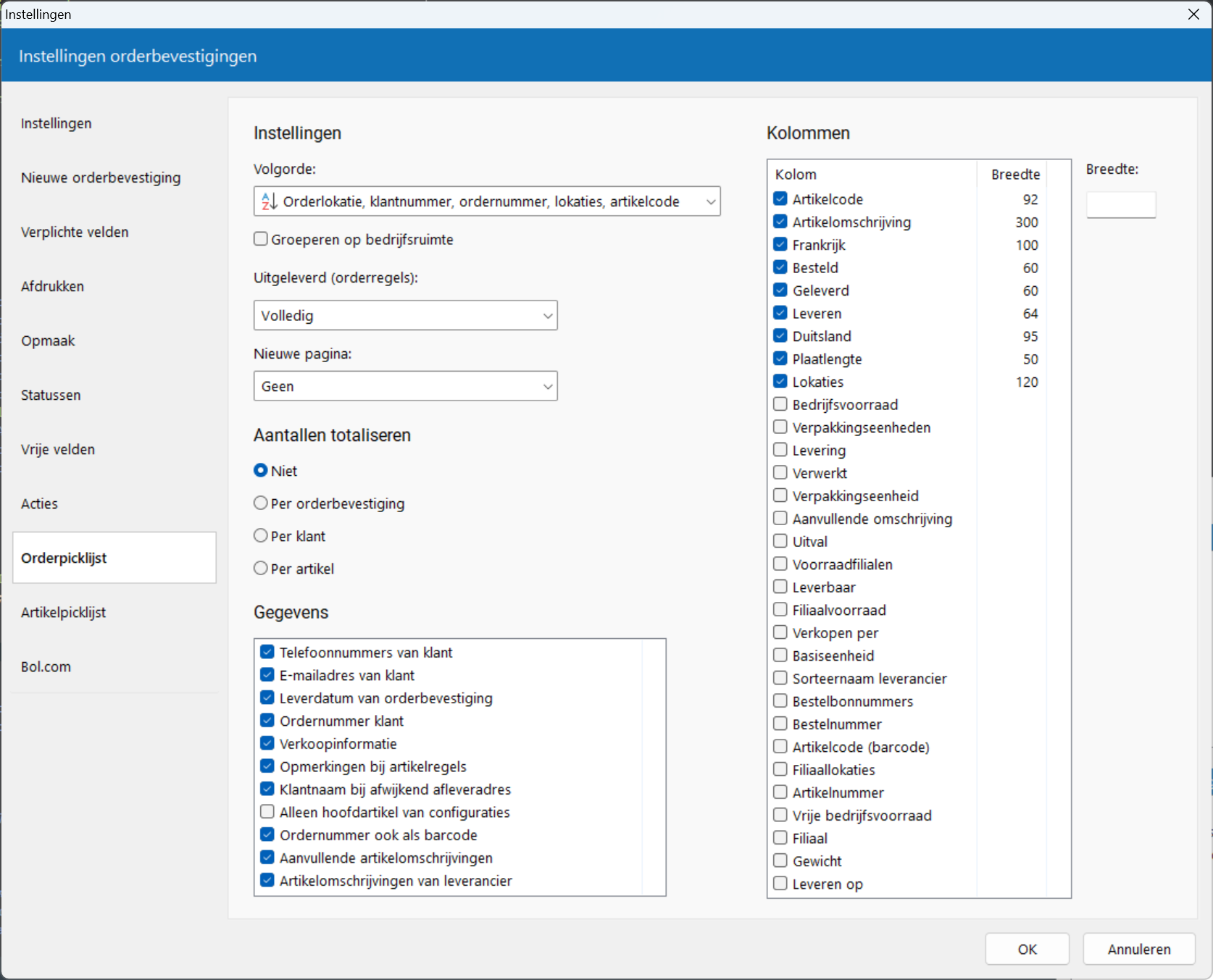
Task: Enable Groeperen op bedrijfsruimte checkbox
Action: coord(261,239)
